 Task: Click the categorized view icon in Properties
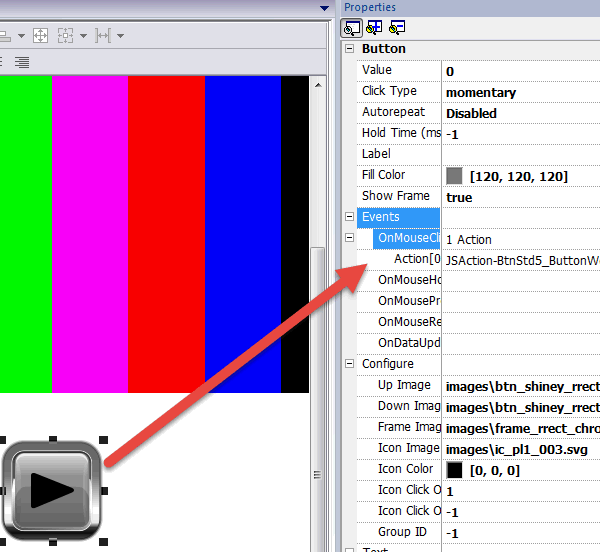[352, 28]
